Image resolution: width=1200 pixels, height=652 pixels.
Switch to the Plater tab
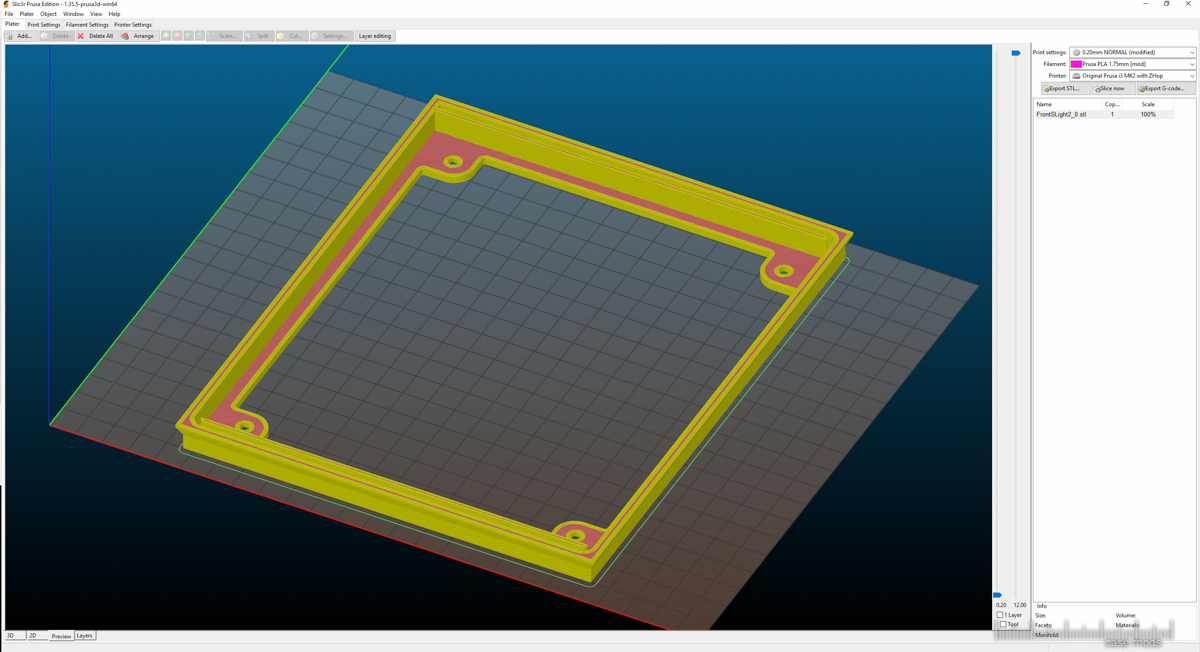pos(12,24)
